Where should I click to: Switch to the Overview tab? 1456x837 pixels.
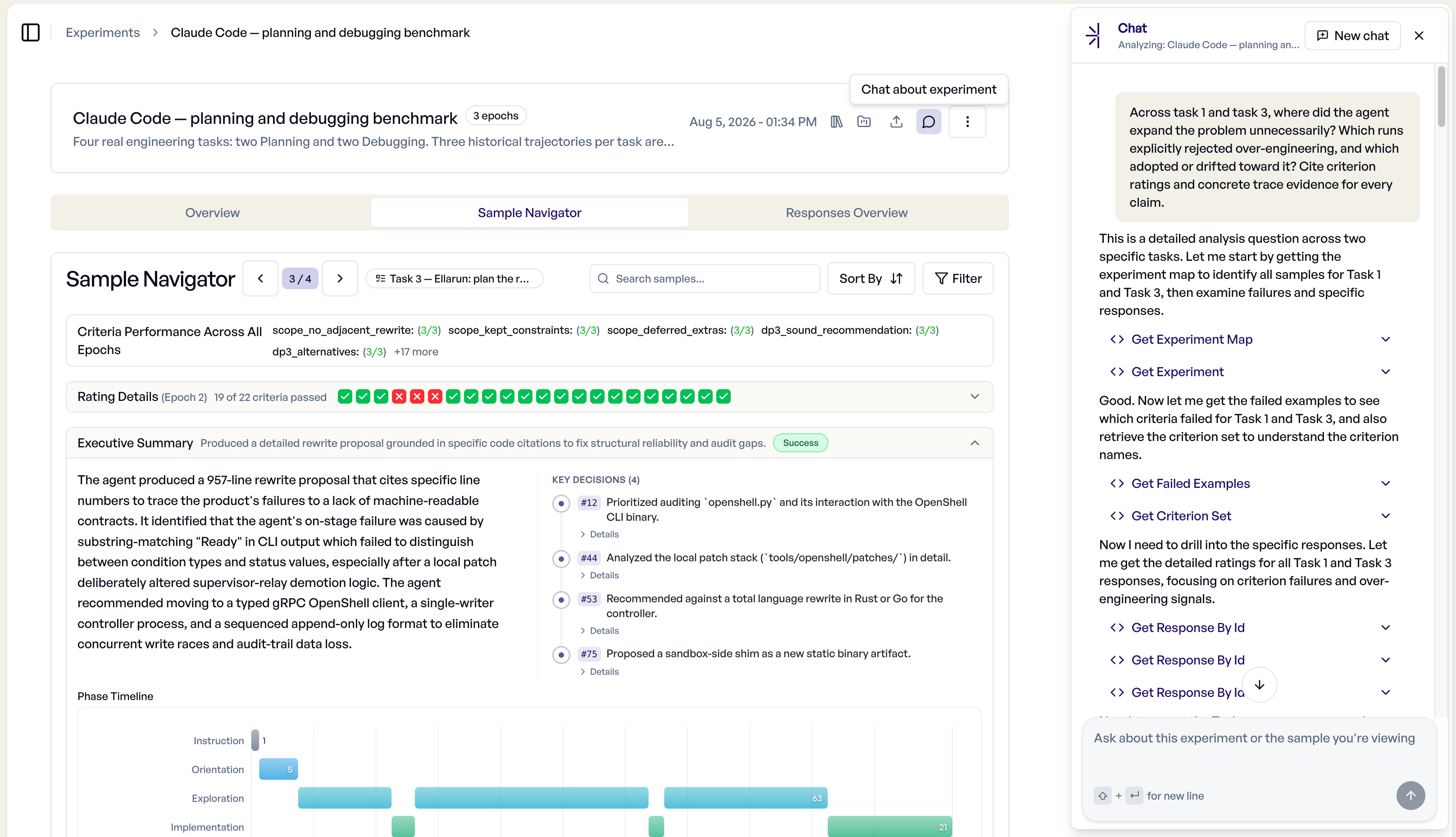212,213
